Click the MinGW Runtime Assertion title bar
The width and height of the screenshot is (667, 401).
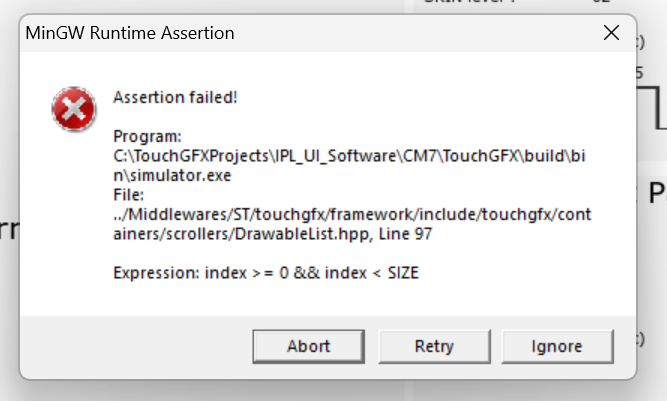[x=300, y=33]
